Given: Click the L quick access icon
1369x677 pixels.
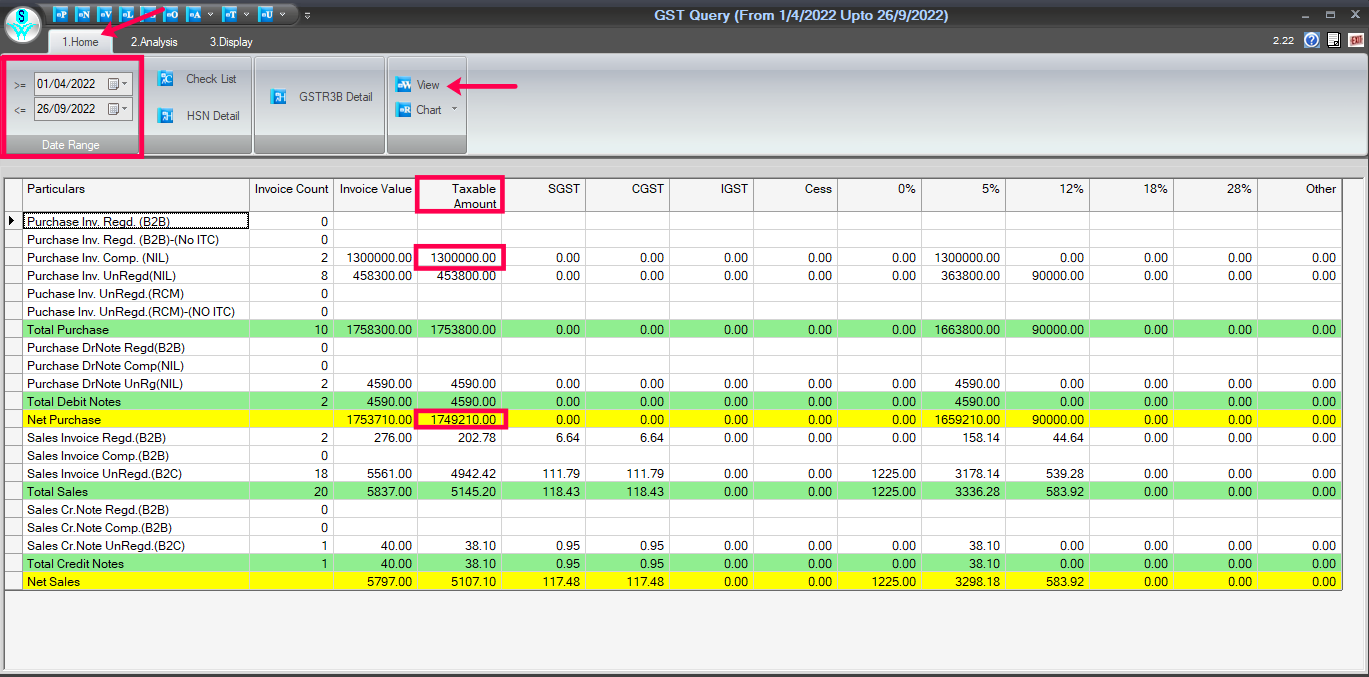Looking at the screenshot, I should click(127, 15).
